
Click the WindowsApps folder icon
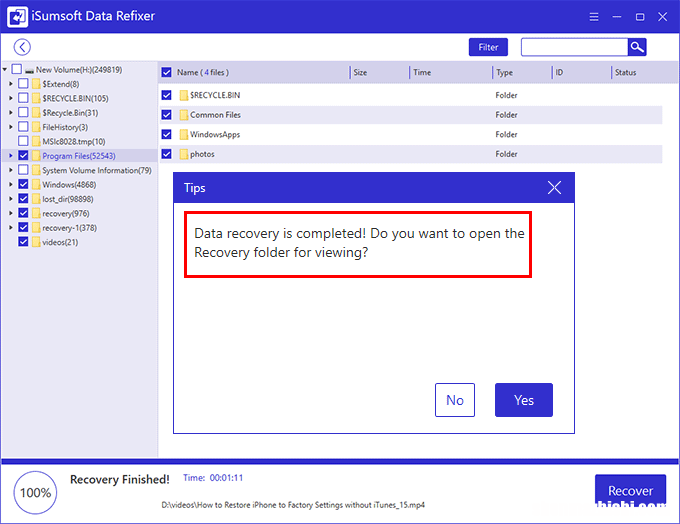point(183,134)
